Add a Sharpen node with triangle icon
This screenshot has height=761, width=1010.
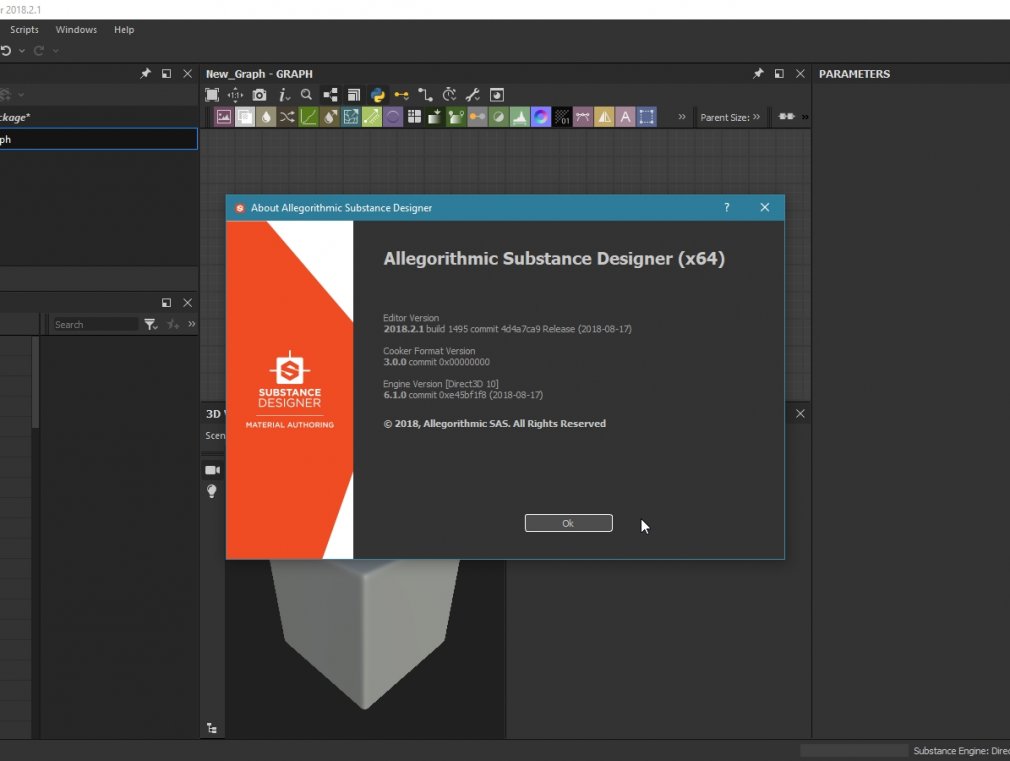pos(604,117)
